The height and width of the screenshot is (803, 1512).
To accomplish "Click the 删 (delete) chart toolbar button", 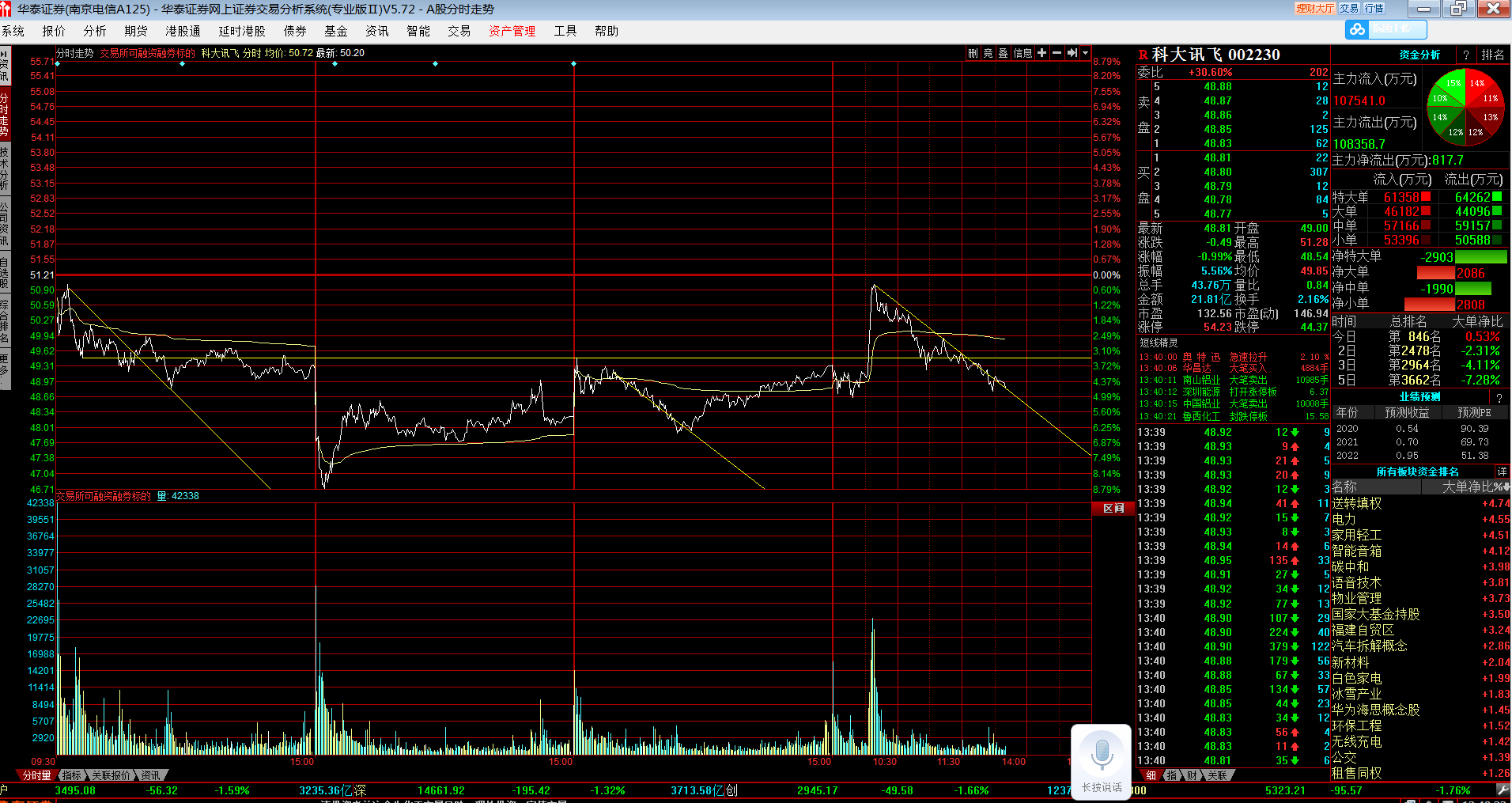I will (973, 53).
